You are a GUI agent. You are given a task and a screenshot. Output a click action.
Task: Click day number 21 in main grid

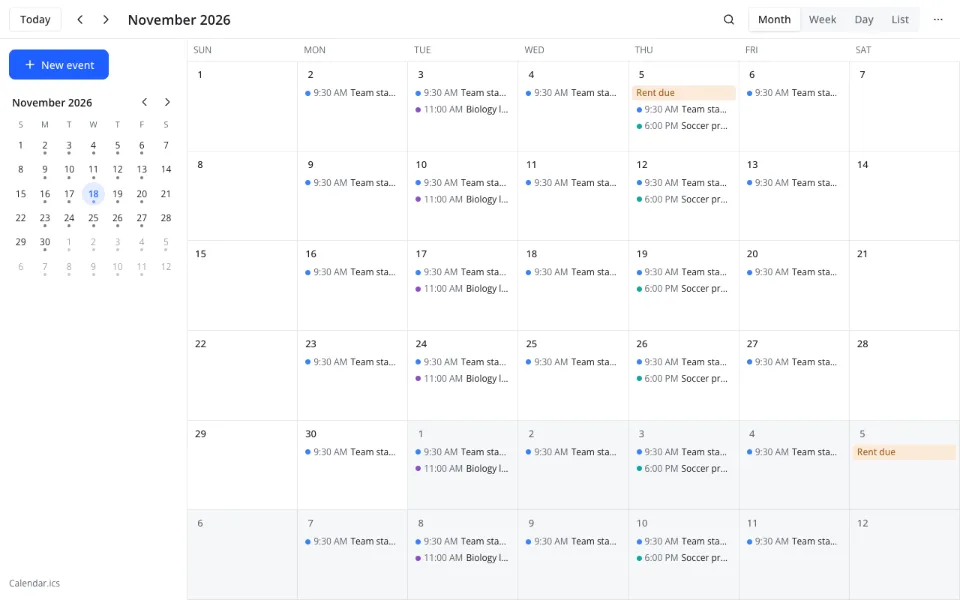[x=862, y=254]
